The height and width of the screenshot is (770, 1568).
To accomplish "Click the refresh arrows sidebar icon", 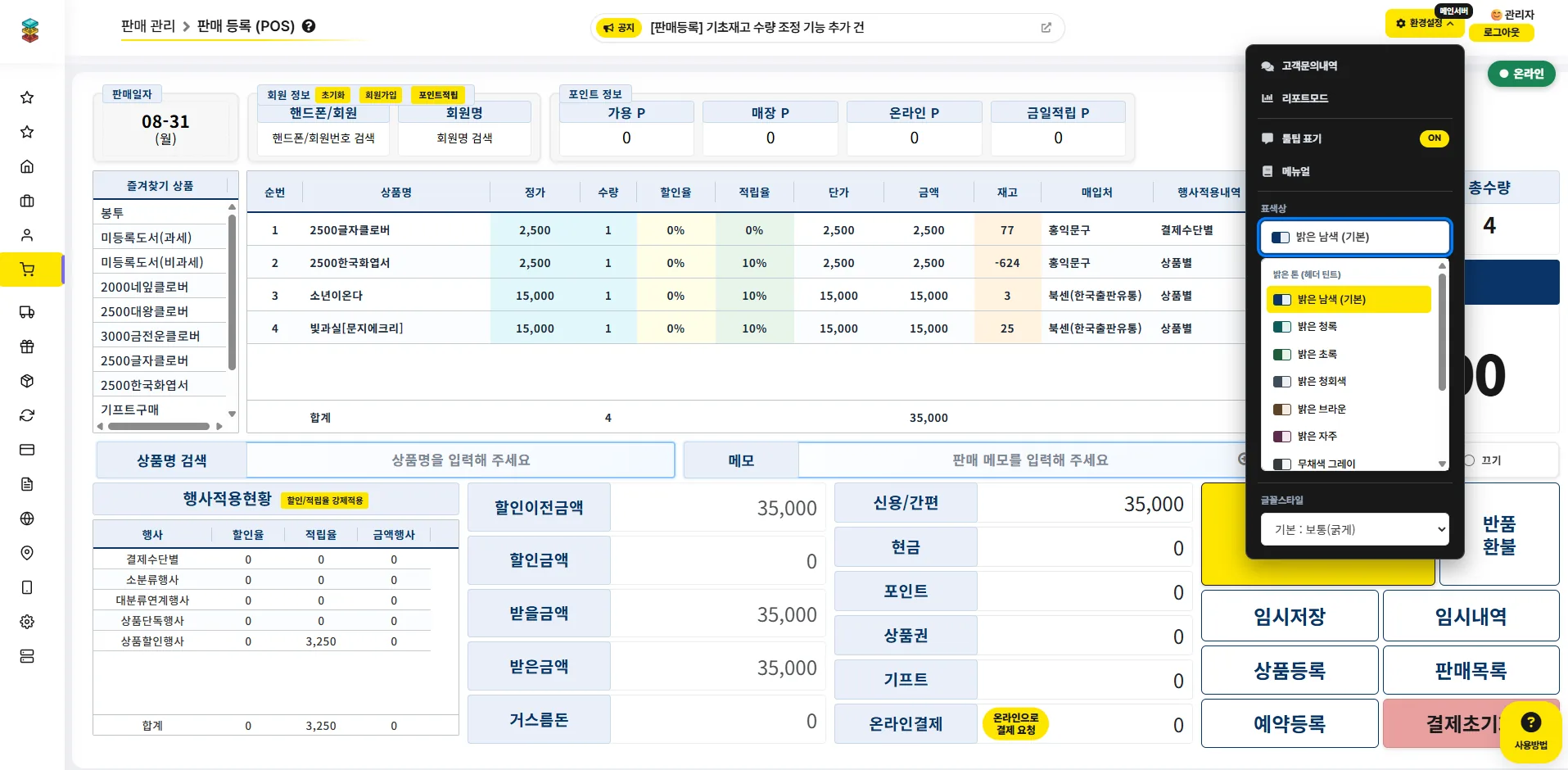I will 27,415.
